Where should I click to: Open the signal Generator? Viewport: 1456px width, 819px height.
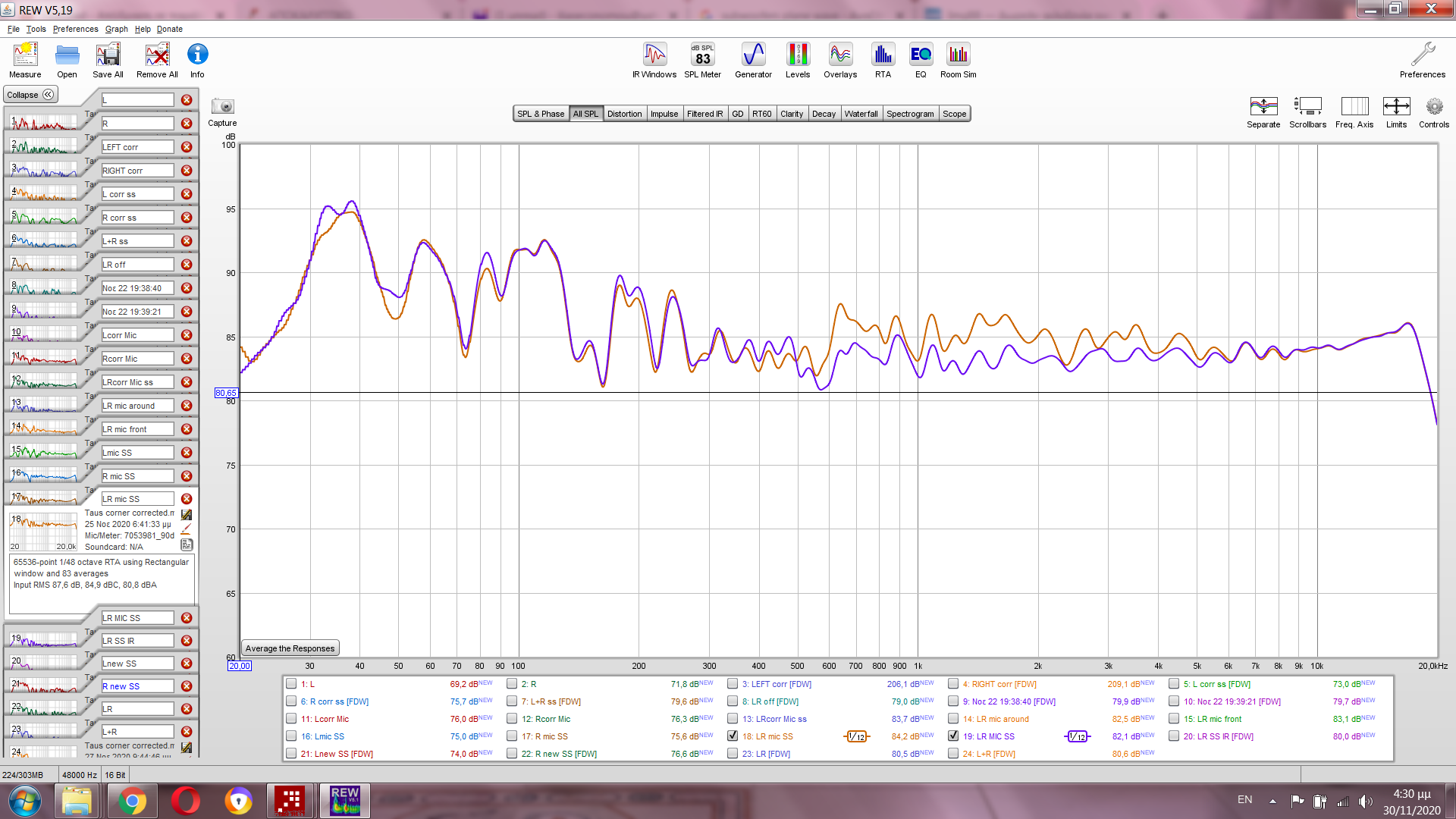coord(753,60)
